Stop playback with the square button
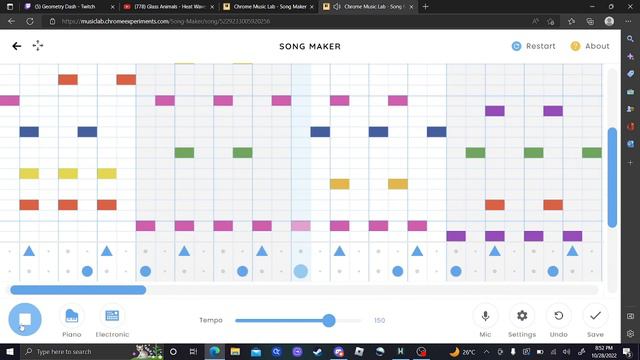The height and width of the screenshot is (360, 640). 25,319
